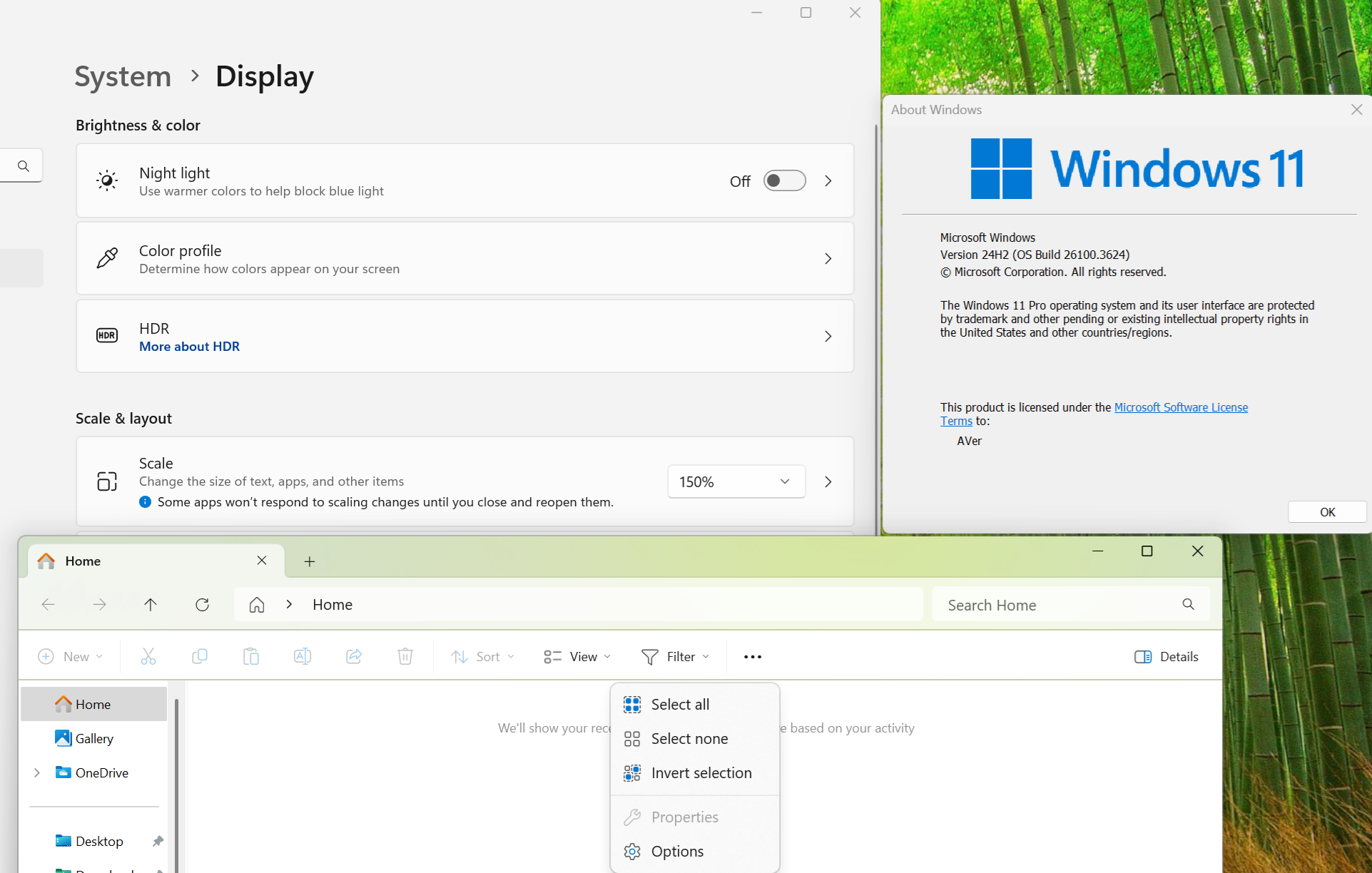Add a new Explorer tab
This screenshot has height=873, width=1372.
[310, 561]
